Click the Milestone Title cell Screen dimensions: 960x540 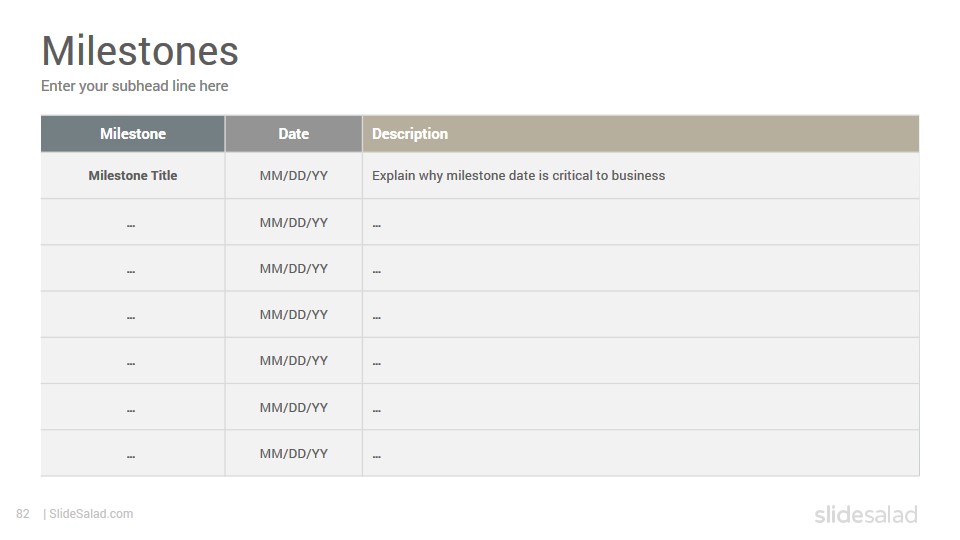[133, 176]
